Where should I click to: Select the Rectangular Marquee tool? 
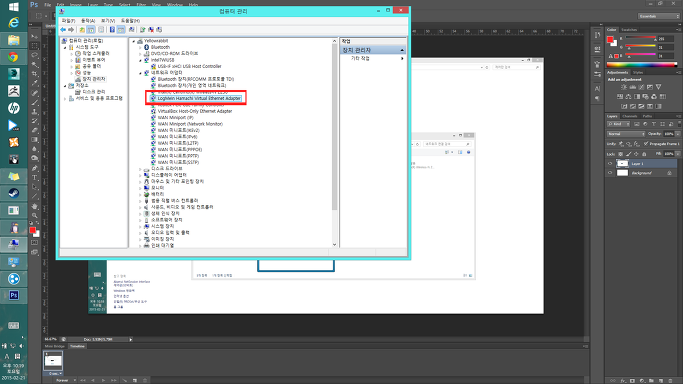tap(34, 46)
